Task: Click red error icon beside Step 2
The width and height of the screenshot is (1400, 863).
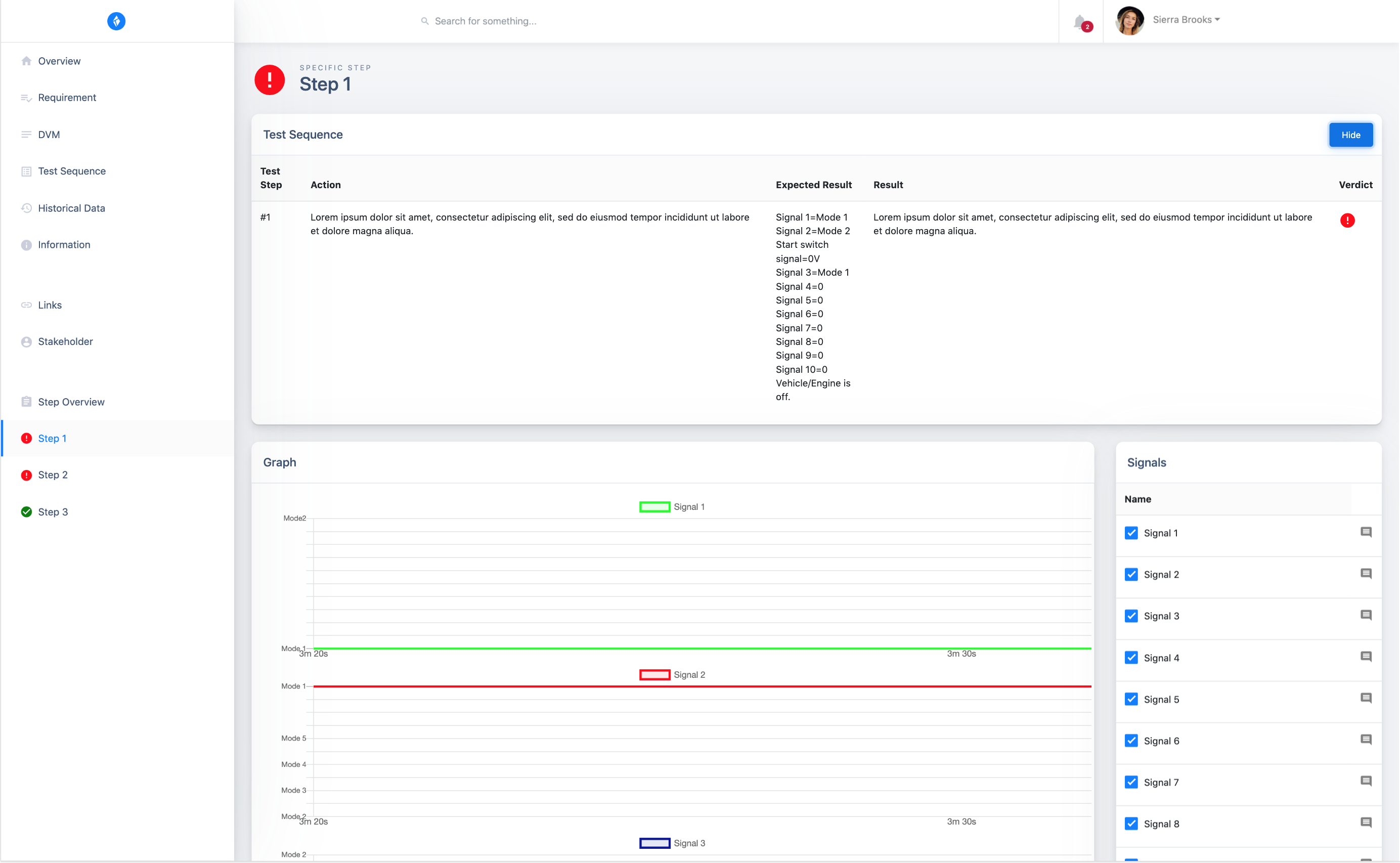Action: coord(26,476)
